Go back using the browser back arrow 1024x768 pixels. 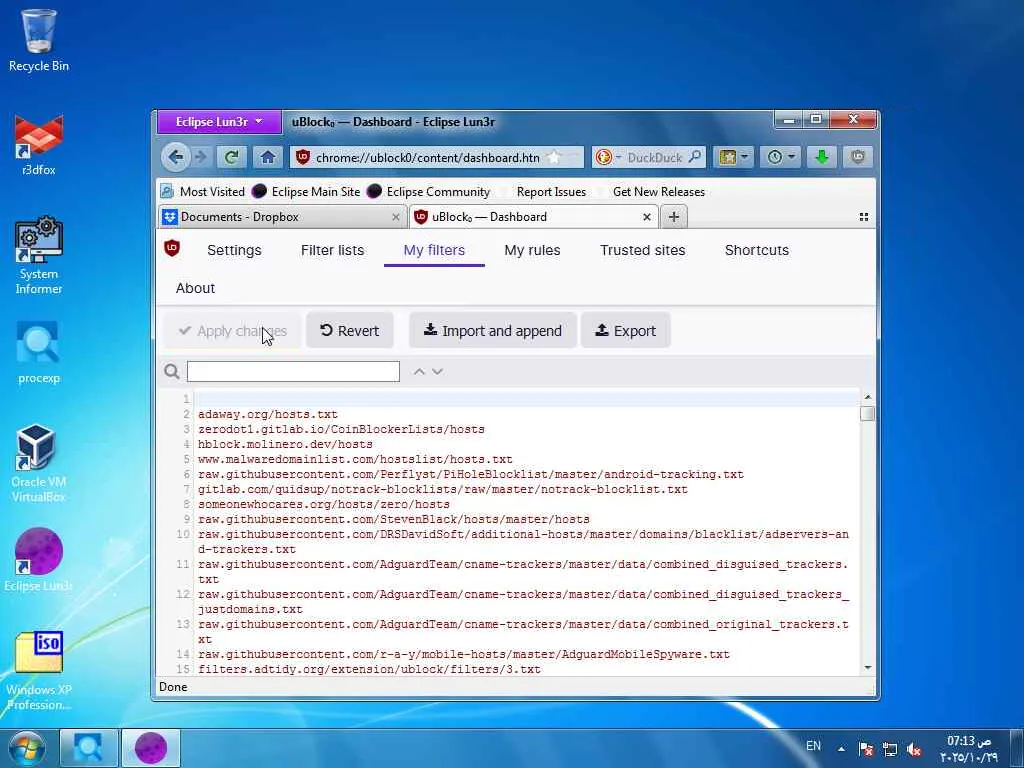coord(176,157)
